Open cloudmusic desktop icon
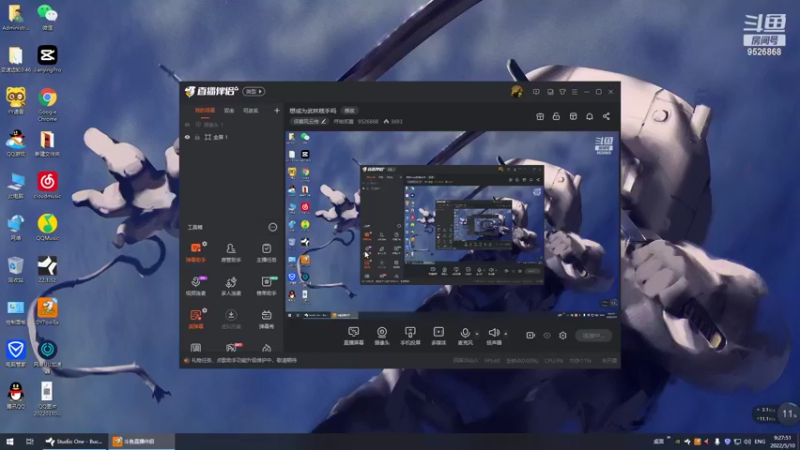800x450 pixels. tap(47, 186)
